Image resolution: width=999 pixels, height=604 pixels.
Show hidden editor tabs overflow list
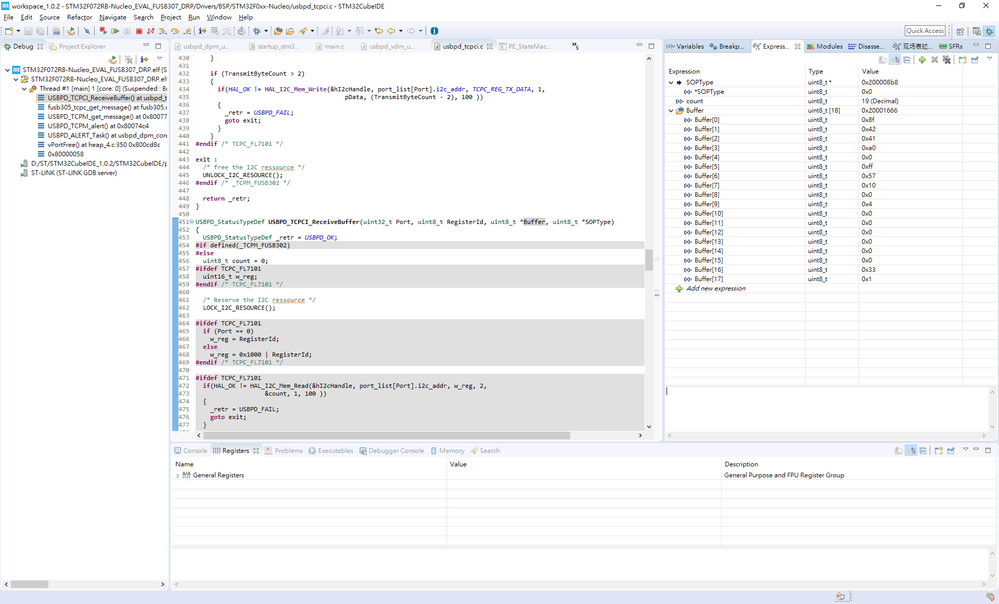click(x=575, y=46)
